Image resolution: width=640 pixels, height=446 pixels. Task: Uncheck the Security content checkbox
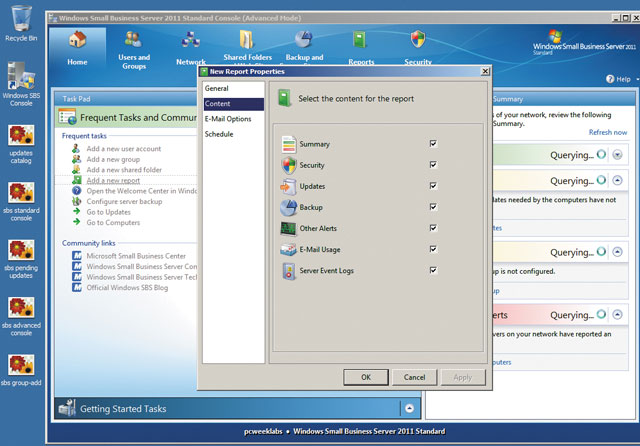(x=433, y=165)
